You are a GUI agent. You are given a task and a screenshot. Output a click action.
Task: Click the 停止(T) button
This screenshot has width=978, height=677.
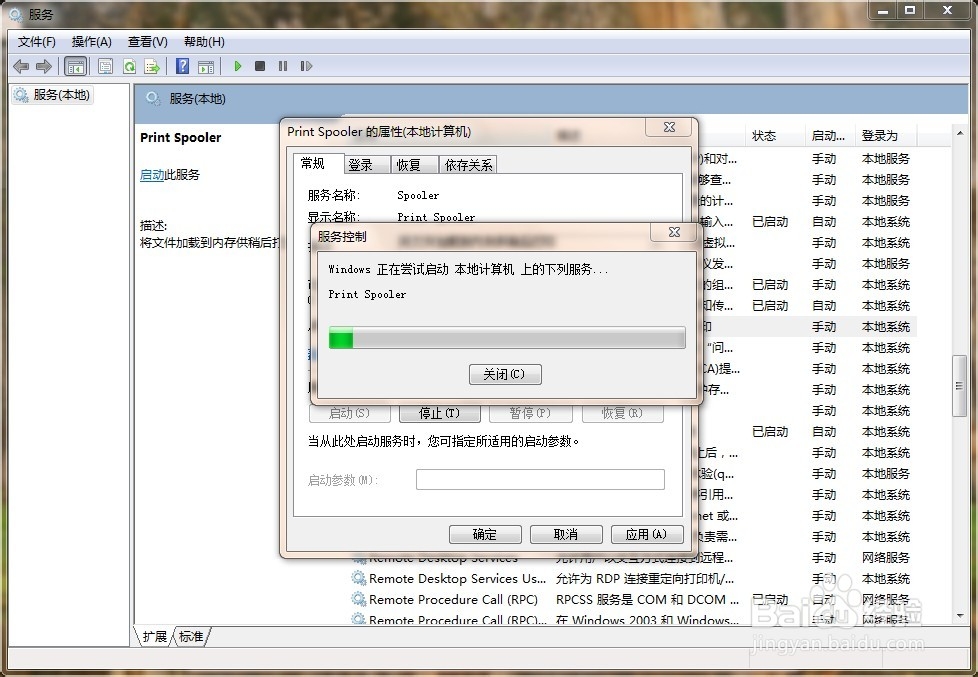439,413
